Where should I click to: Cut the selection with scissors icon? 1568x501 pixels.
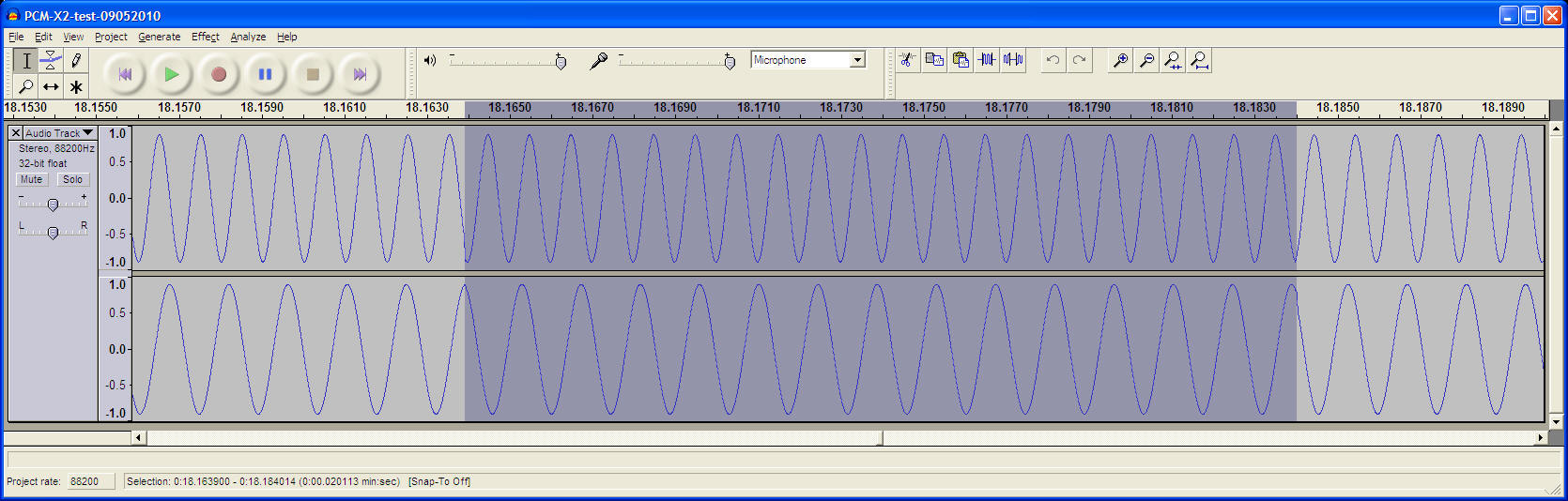907,60
